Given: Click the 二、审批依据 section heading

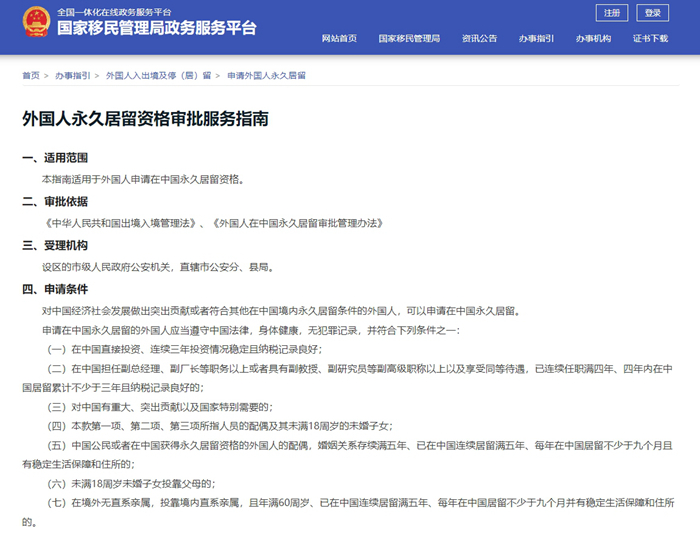Looking at the screenshot, I should click(x=55, y=201).
